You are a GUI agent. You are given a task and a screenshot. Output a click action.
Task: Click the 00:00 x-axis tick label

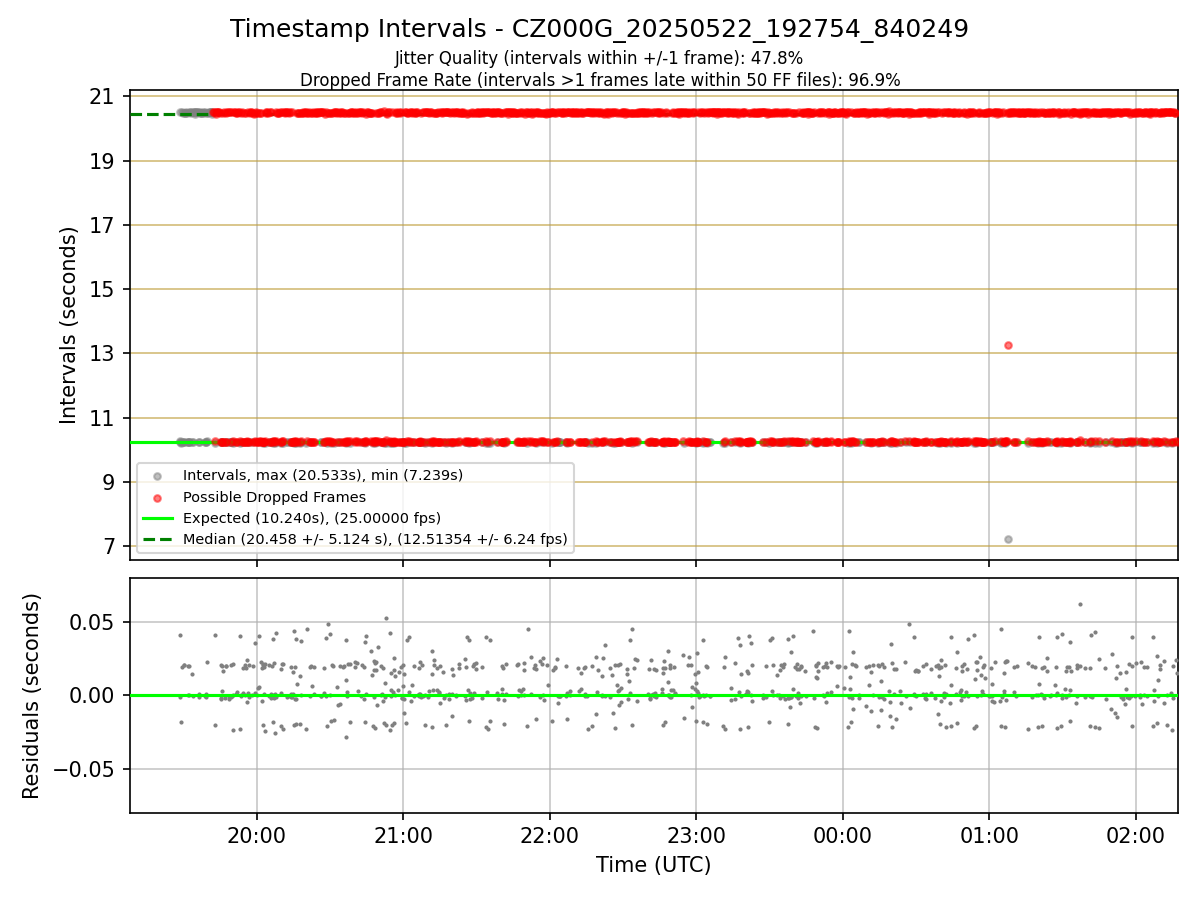(843, 835)
